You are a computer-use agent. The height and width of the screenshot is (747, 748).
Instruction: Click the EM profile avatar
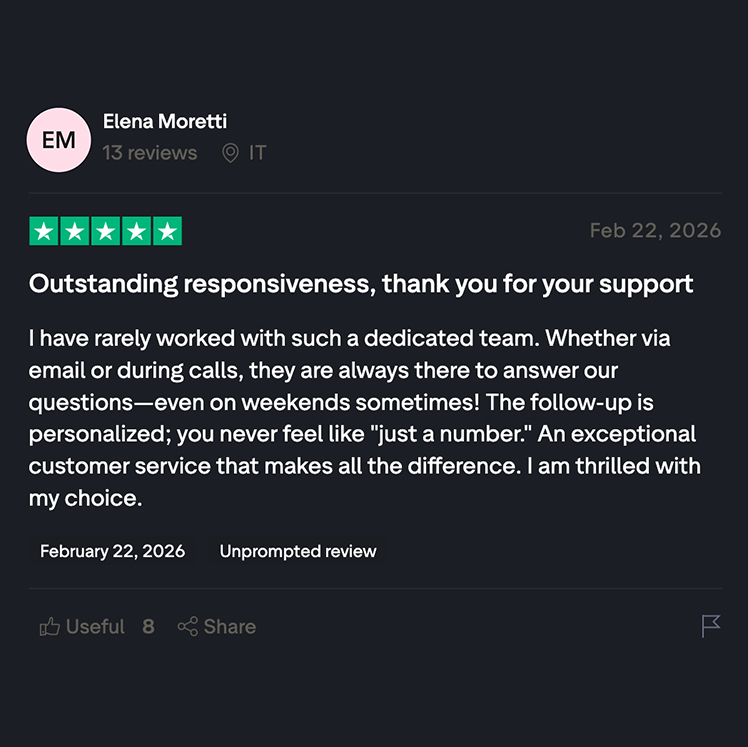point(59,140)
